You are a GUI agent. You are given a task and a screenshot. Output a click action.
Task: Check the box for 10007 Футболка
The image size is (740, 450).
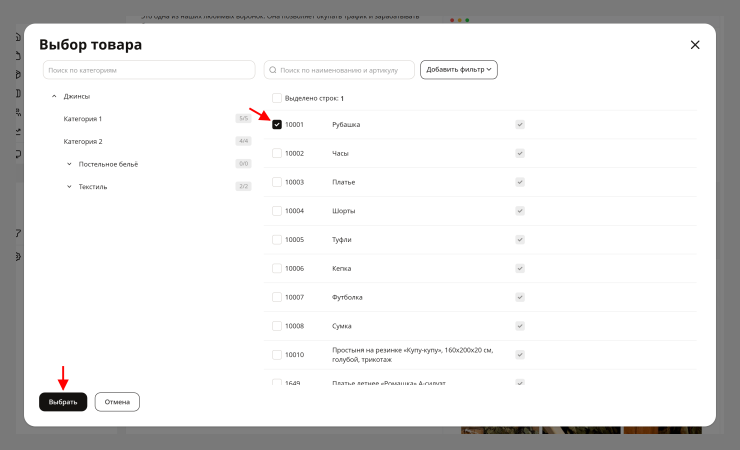click(x=277, y=297)
